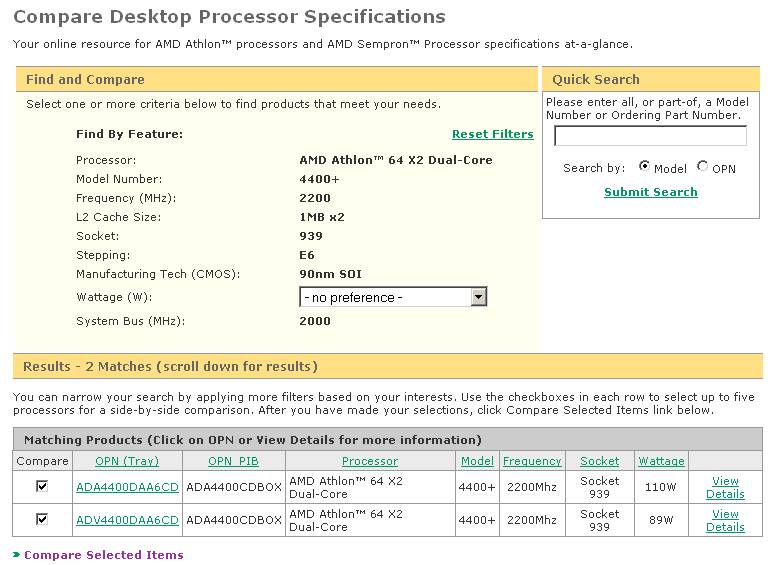
Task: Select the Model radio button
Action: [644, 166]
